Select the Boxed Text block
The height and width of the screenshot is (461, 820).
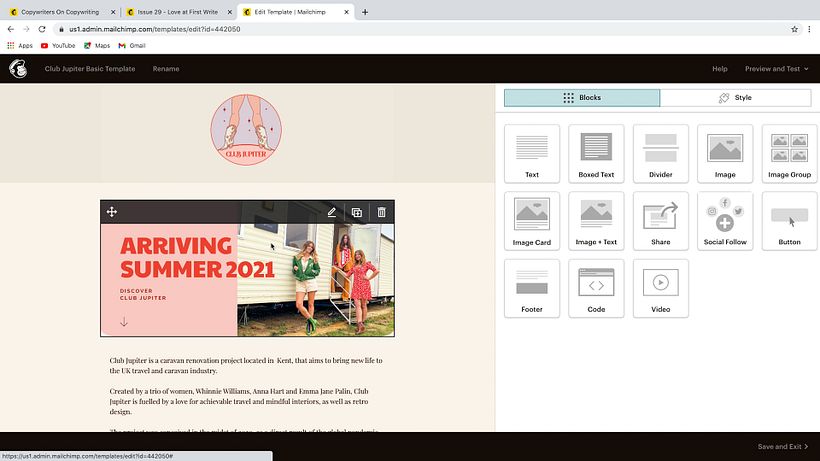596,153
